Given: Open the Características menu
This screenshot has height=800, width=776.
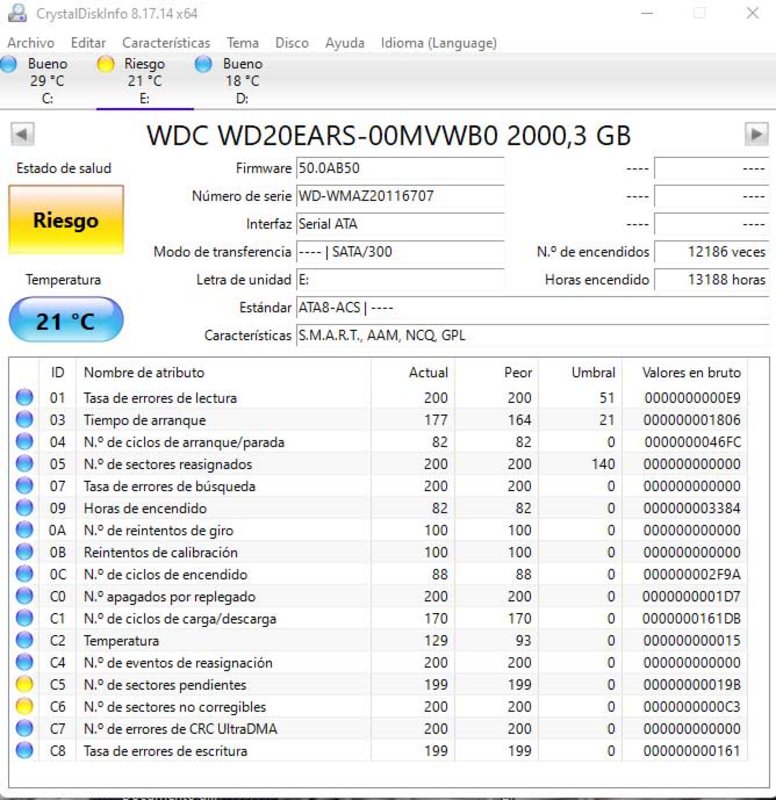Looking at the screenshot, I should coord(166,43).
